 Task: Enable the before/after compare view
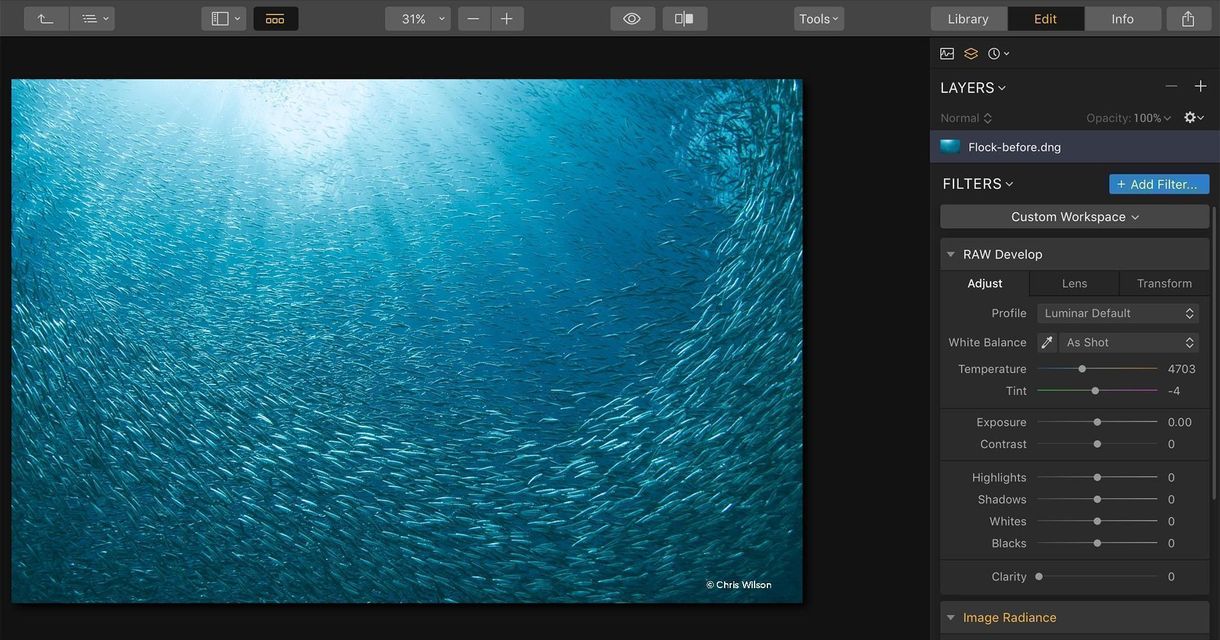[x=684, y=18]
